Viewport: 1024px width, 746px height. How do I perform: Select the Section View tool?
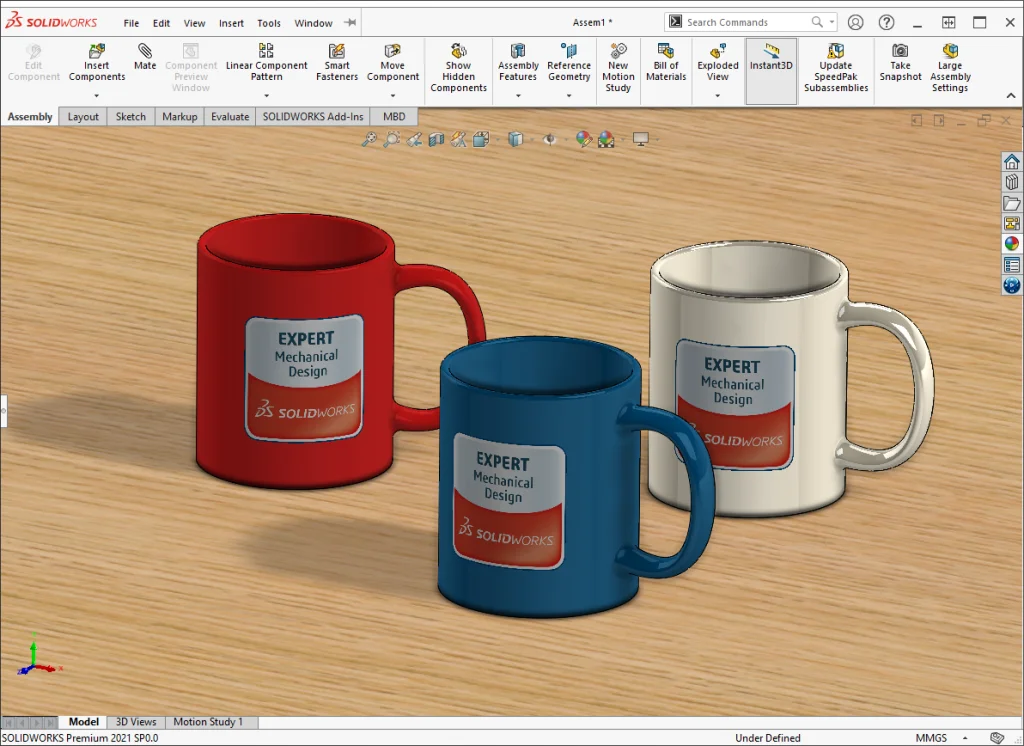436,140
